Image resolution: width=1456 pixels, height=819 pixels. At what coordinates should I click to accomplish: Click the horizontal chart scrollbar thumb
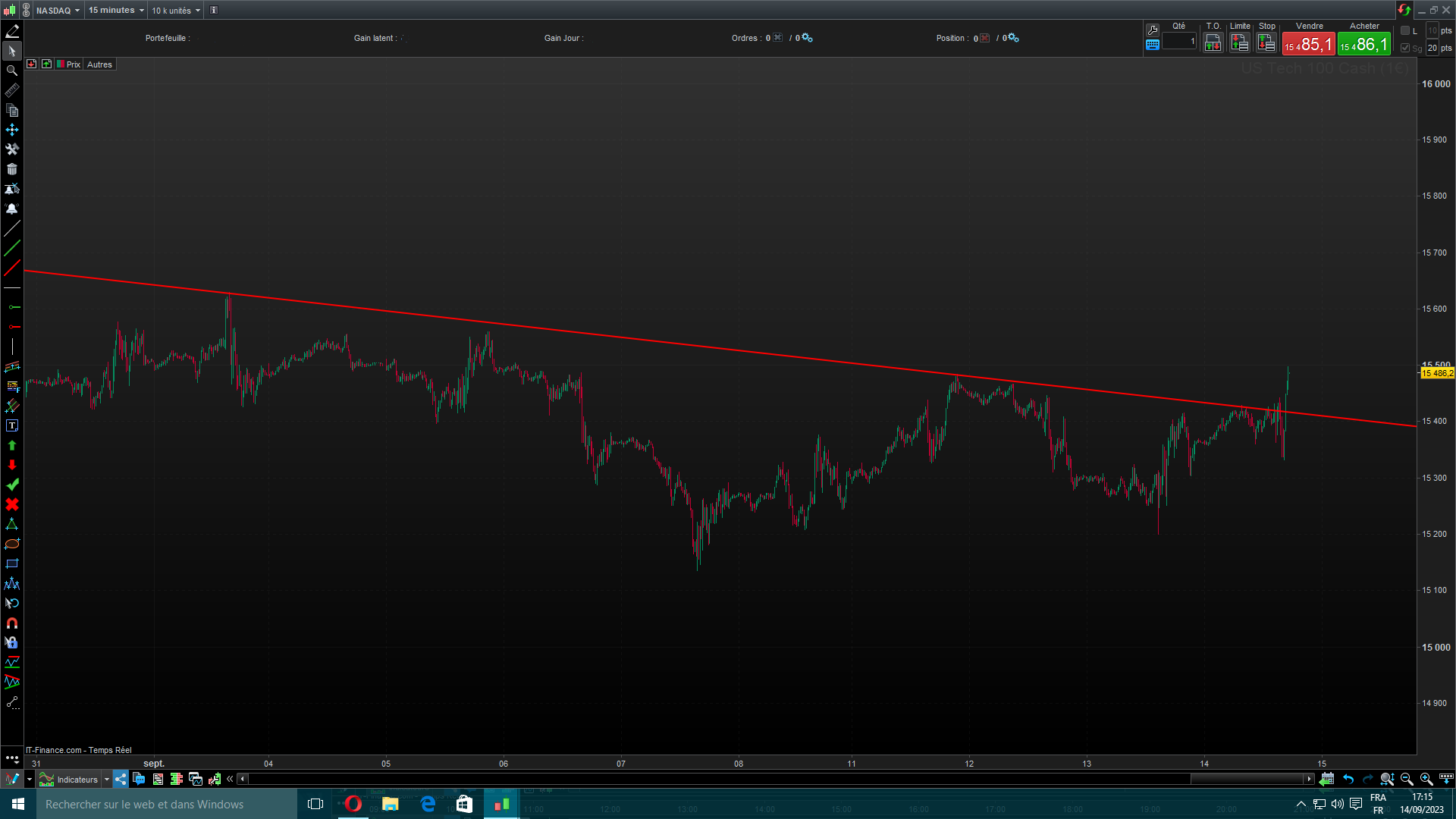coord(1247,779)
